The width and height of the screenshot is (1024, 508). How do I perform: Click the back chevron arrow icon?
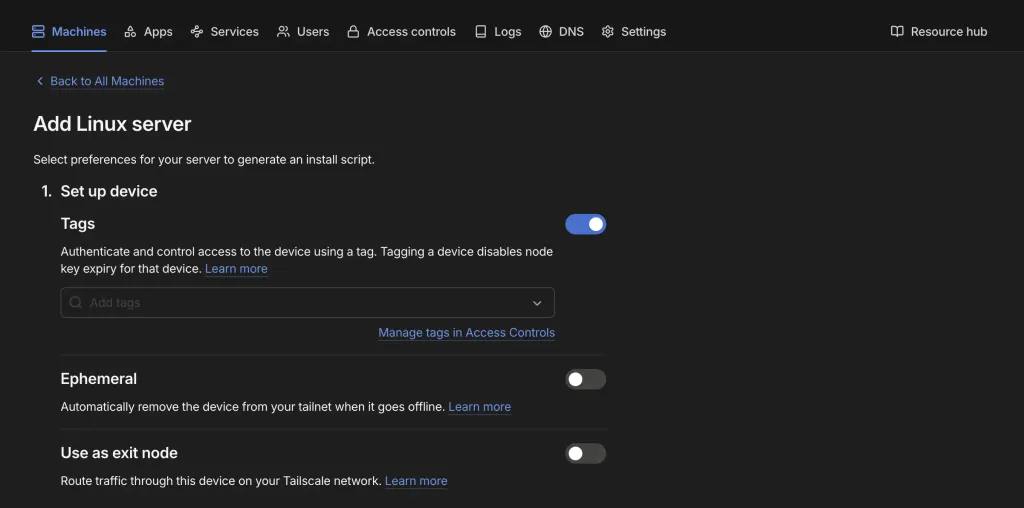point(40,81)
